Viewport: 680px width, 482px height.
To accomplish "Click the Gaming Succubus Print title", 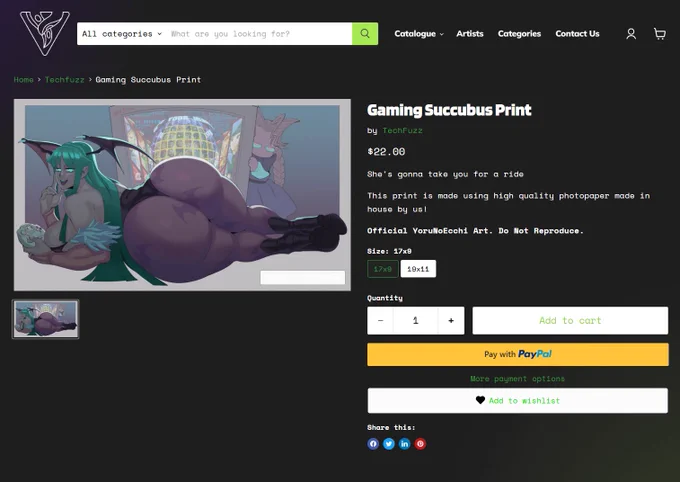I will pyautogui.click(x=449, y=110).
